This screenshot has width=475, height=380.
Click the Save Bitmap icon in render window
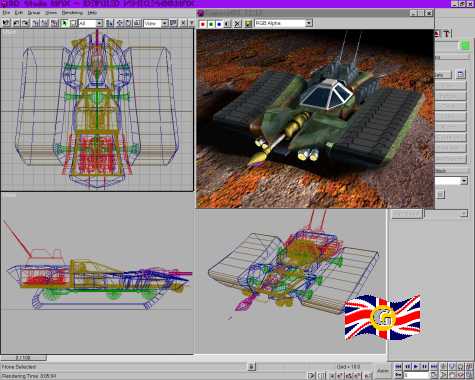248,23
